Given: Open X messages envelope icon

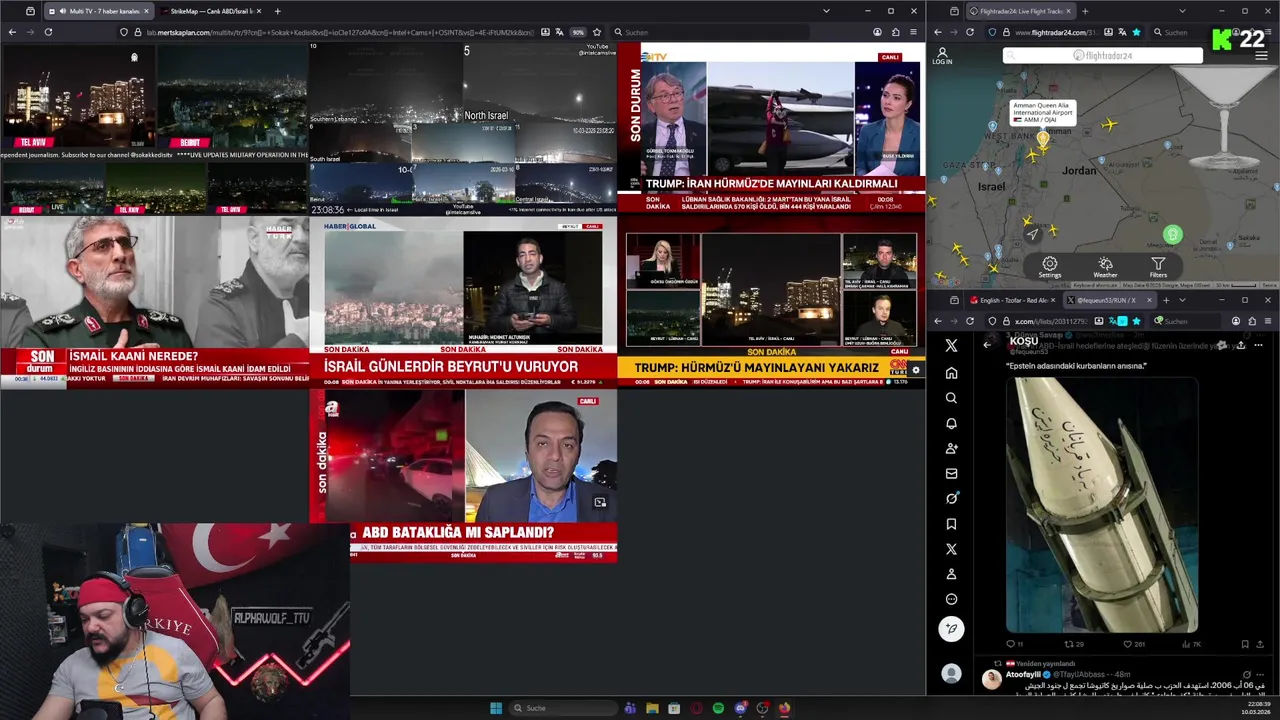Looking at the screenshot, I should 951,473.
